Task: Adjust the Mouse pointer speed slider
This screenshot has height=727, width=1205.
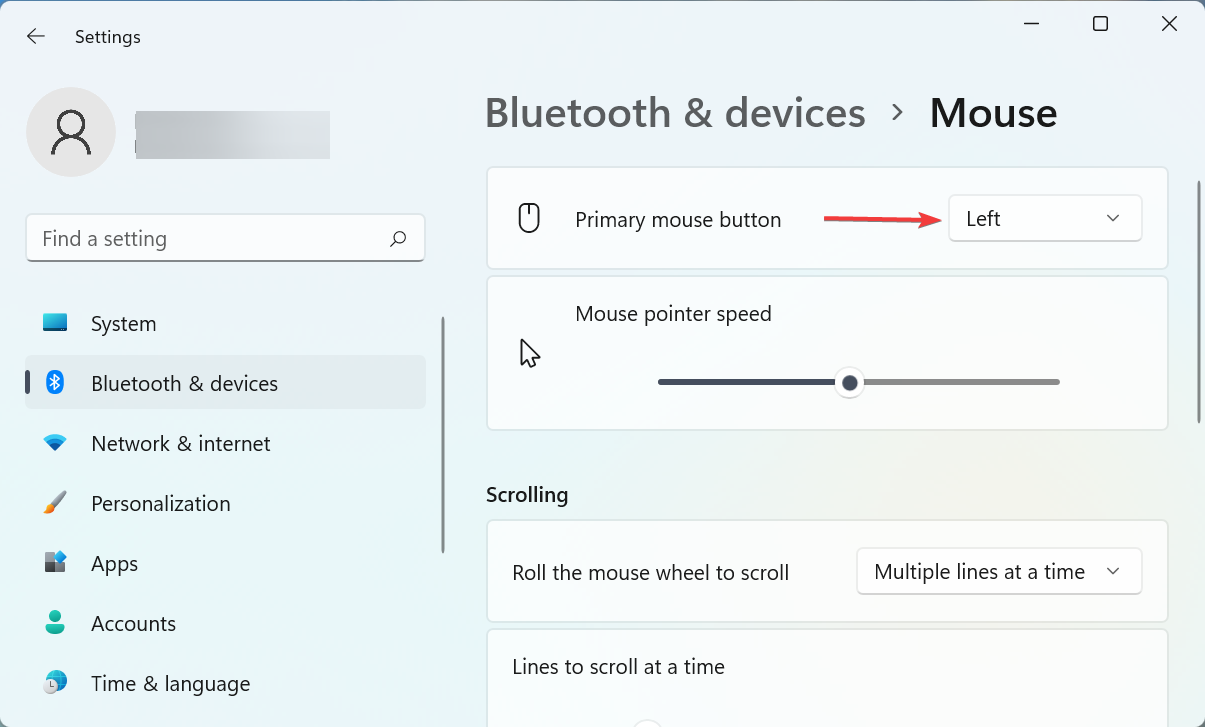Action: click(849, 382)
